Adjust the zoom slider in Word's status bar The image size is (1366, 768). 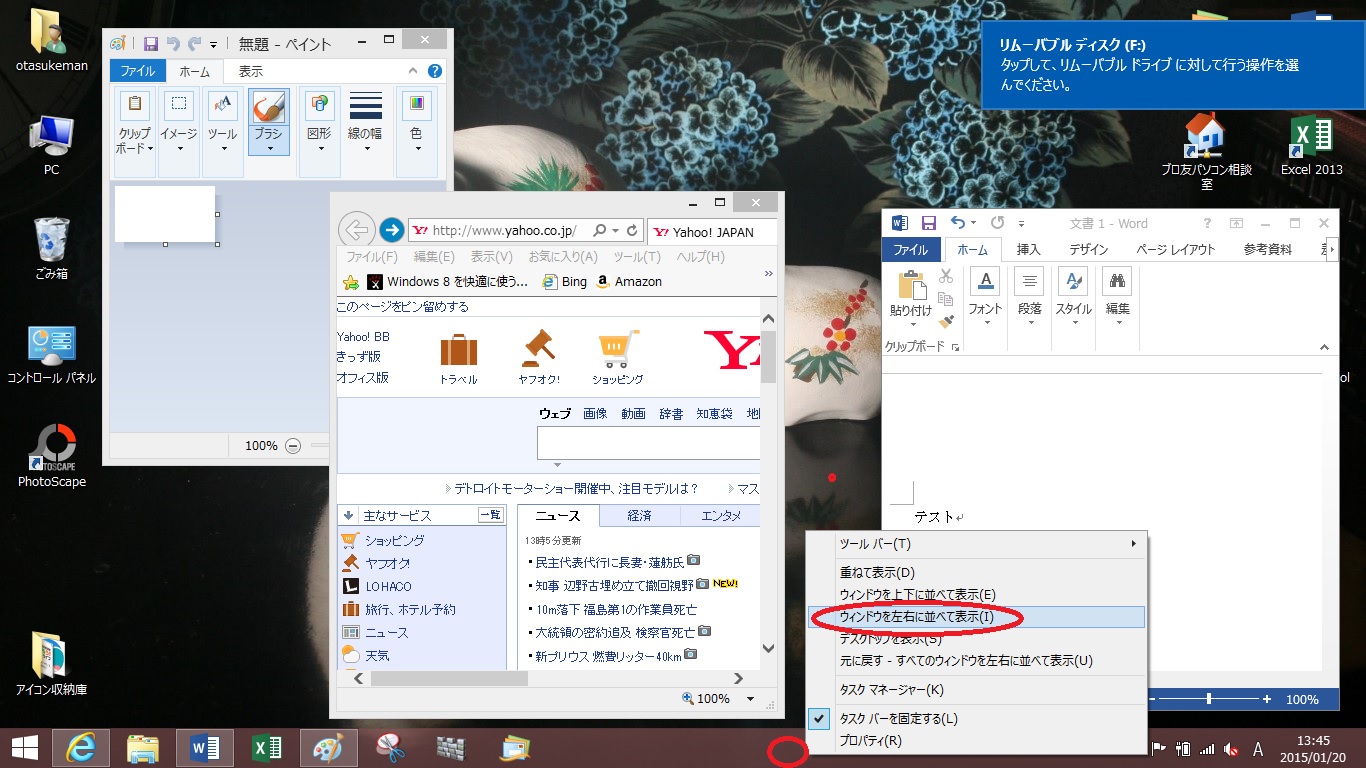1209,699
